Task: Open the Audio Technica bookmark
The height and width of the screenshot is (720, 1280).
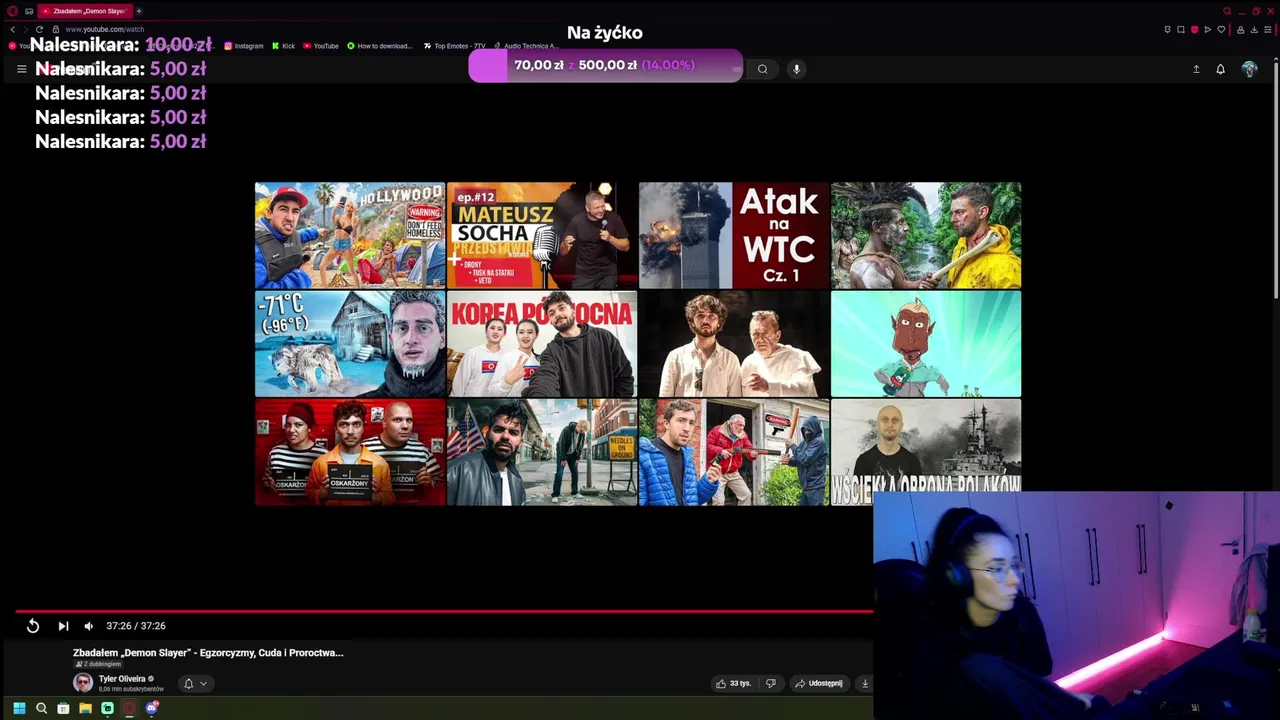Action: pos(526,46)
